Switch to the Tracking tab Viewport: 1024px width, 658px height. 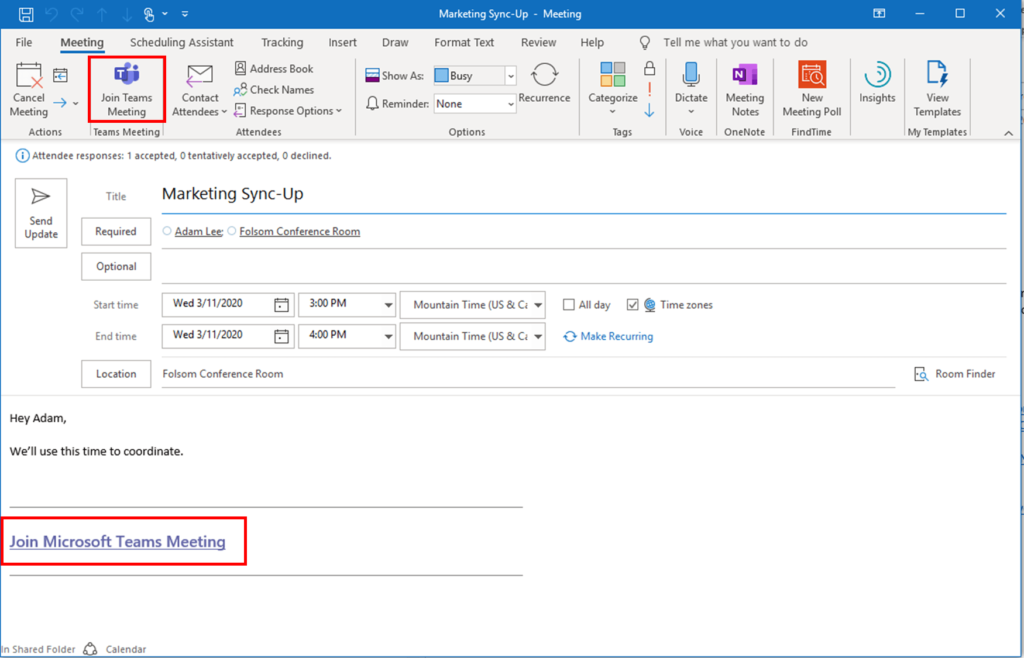pyautogui.click(x=282, y=42)
